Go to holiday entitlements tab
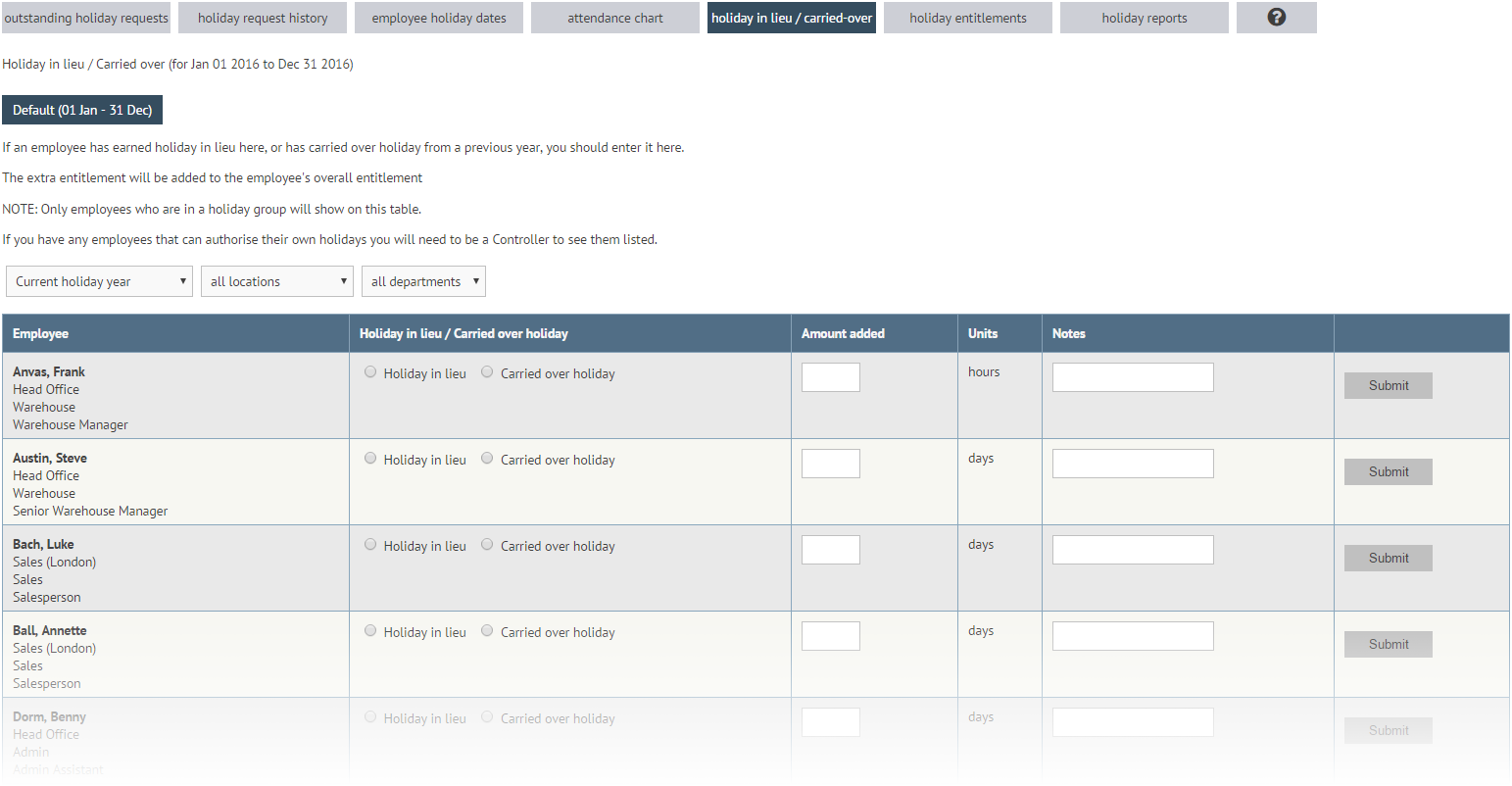 point(967,18)
